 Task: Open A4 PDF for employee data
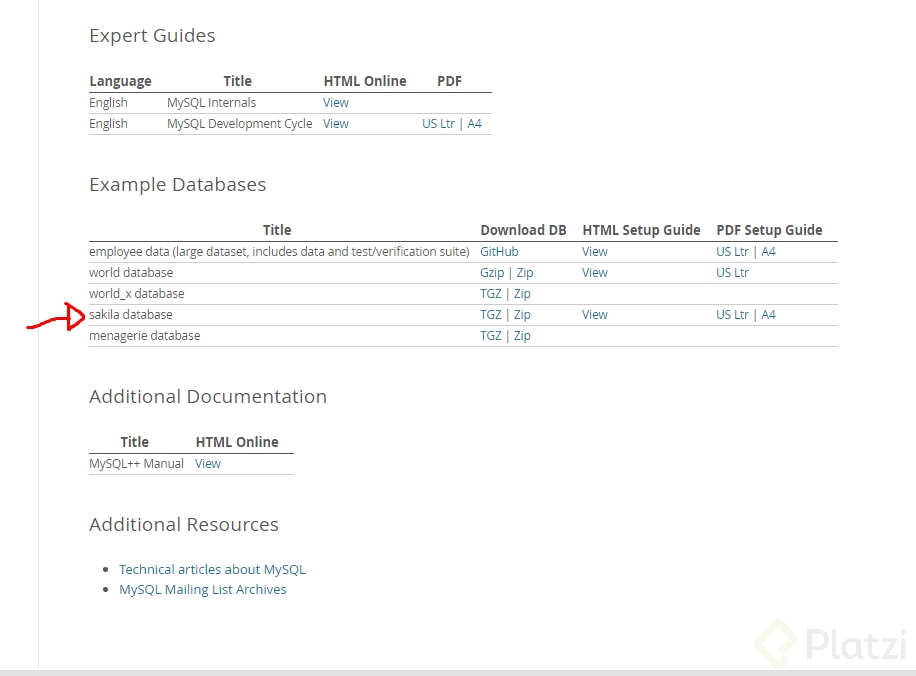pyautogui.click(x=768, y=252)
